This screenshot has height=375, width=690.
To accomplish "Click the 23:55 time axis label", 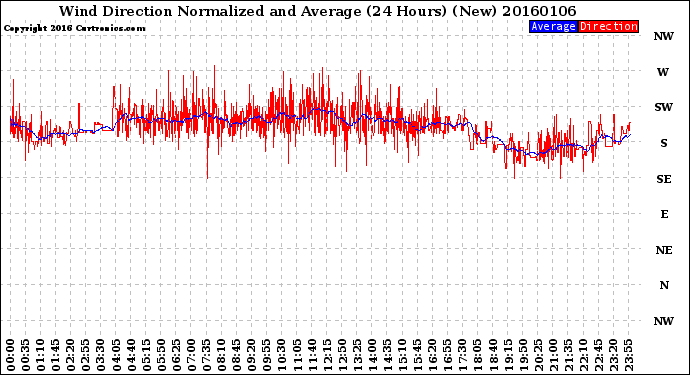I will (628, 355).
